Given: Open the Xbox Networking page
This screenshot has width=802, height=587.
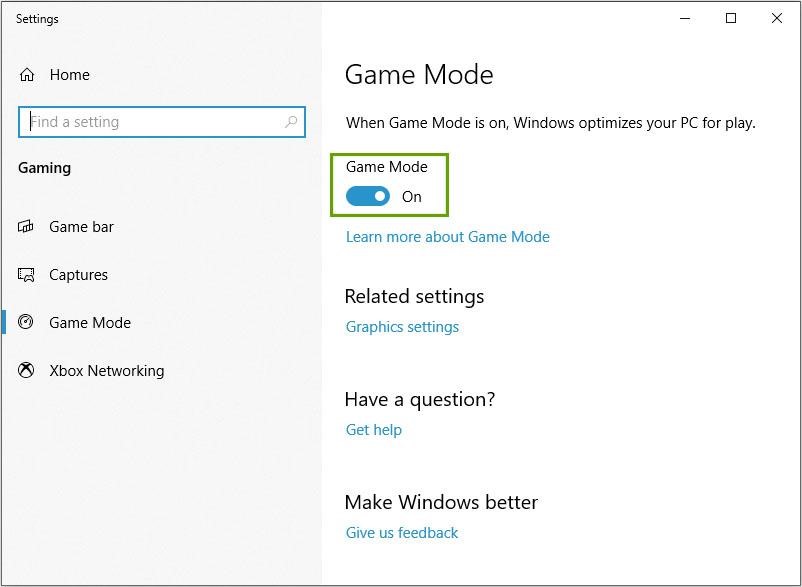Looking at the screenshot, I should click(106, 371).
